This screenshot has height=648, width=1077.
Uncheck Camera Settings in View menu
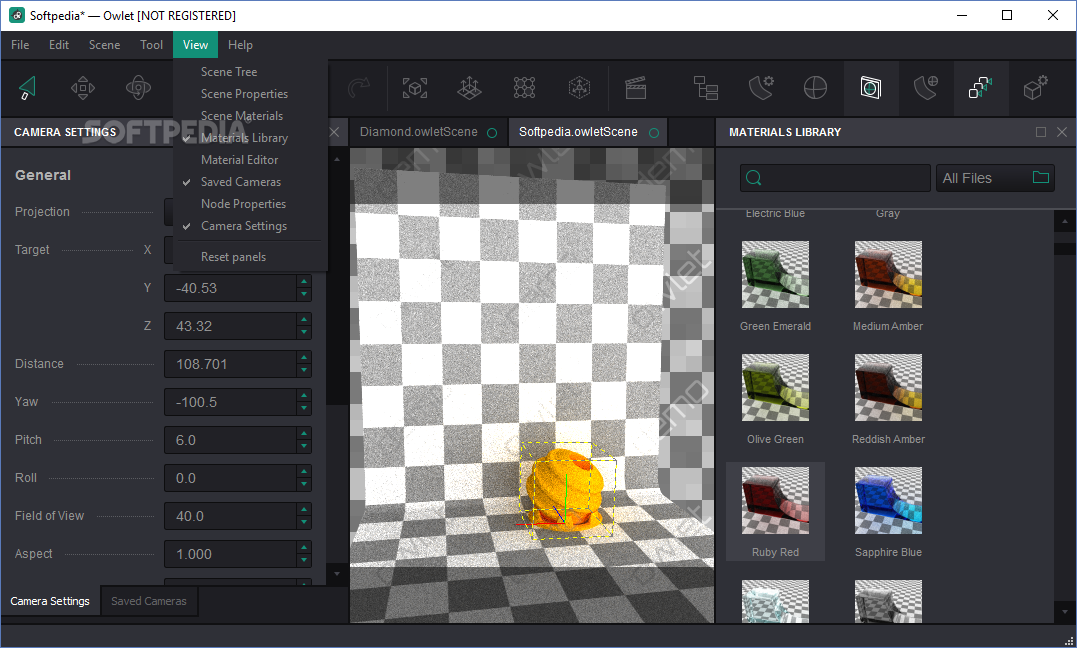[250, 225]
